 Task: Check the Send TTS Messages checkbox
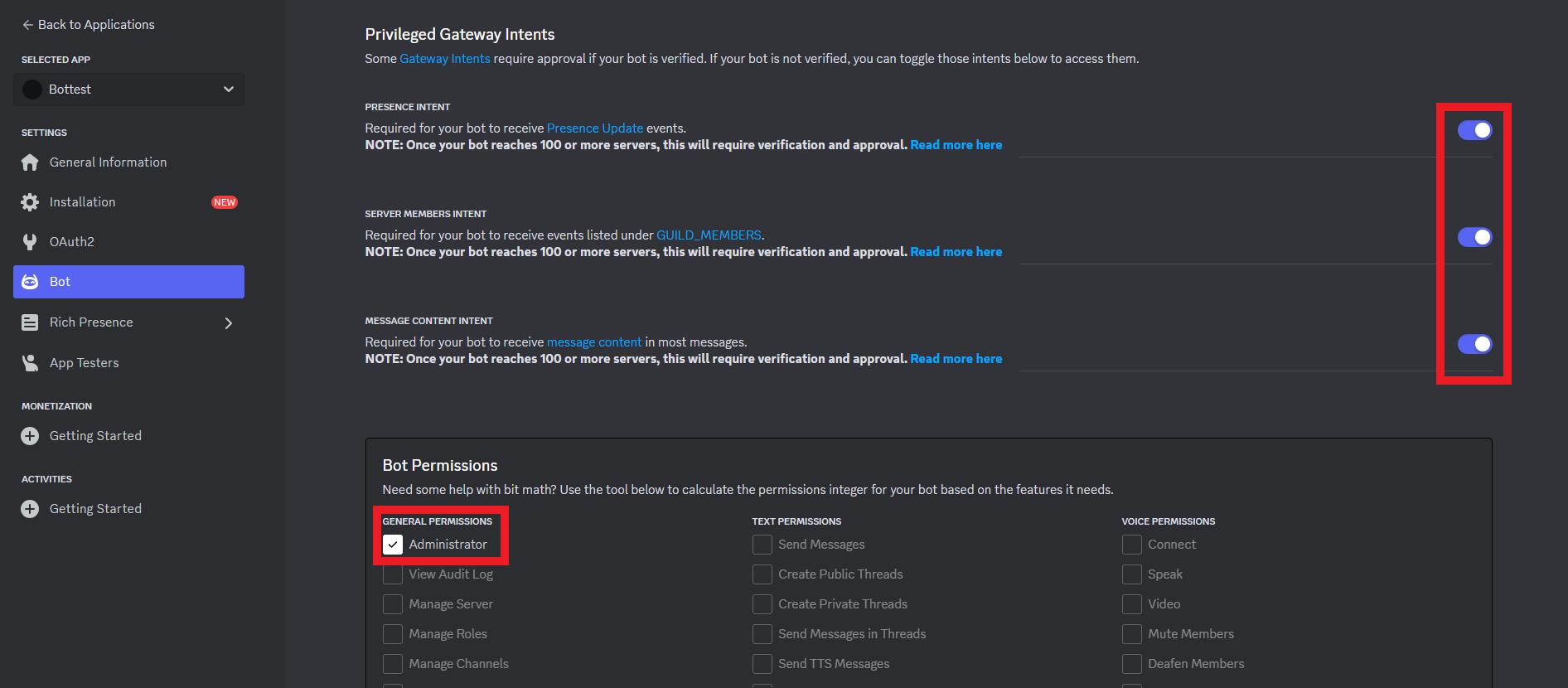click(762, 664)
